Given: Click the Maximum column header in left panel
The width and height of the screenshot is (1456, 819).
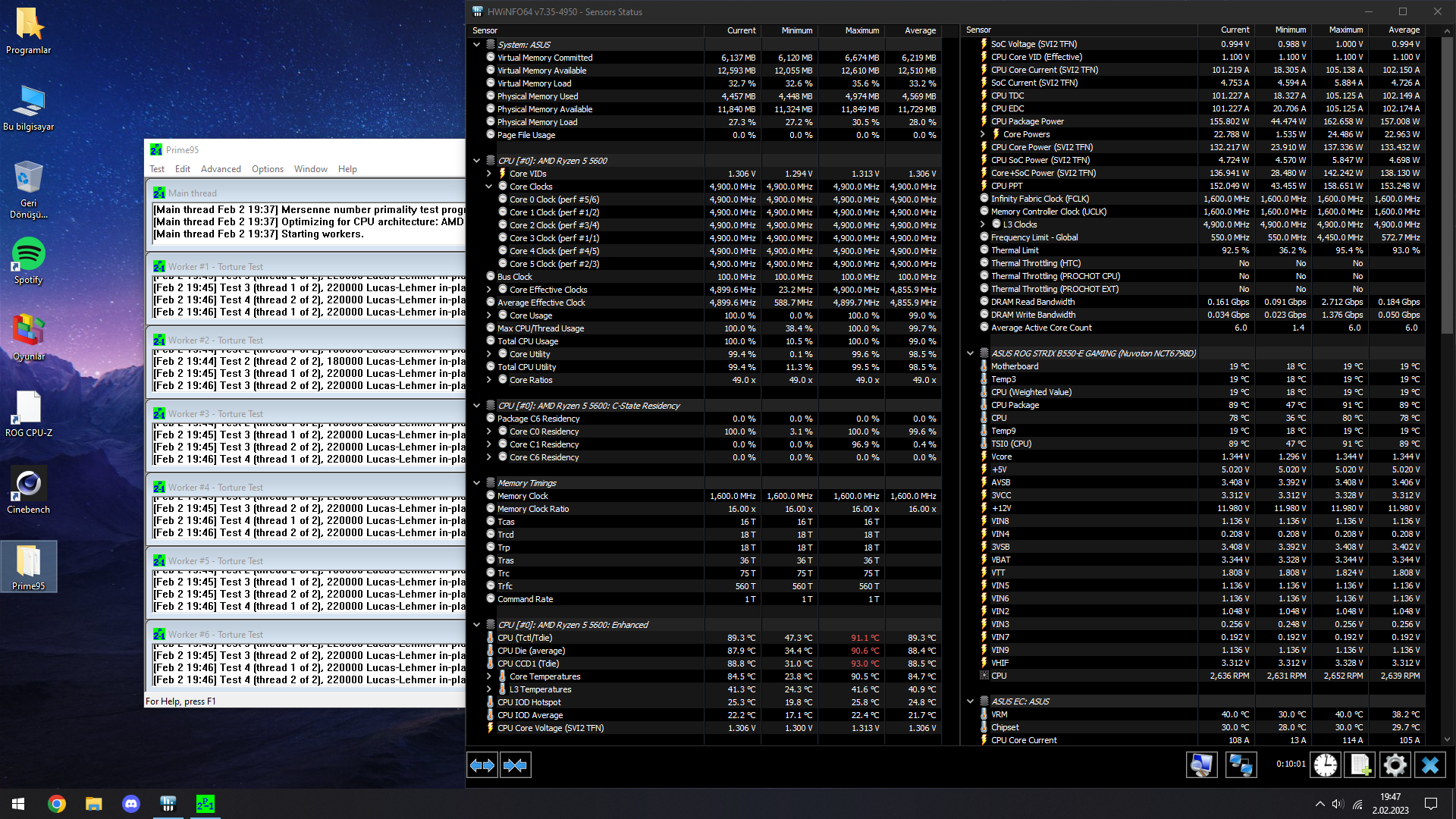Looking at the screenshot, I should [851, 30].
